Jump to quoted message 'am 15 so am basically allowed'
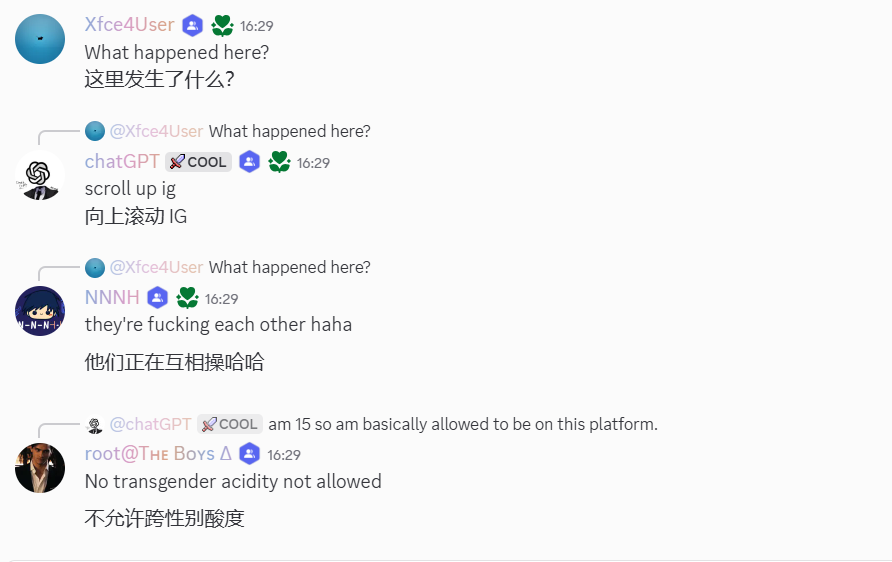The height and width of the screenshot is (562, 892). pyautogui.click(x=463, y=424)
